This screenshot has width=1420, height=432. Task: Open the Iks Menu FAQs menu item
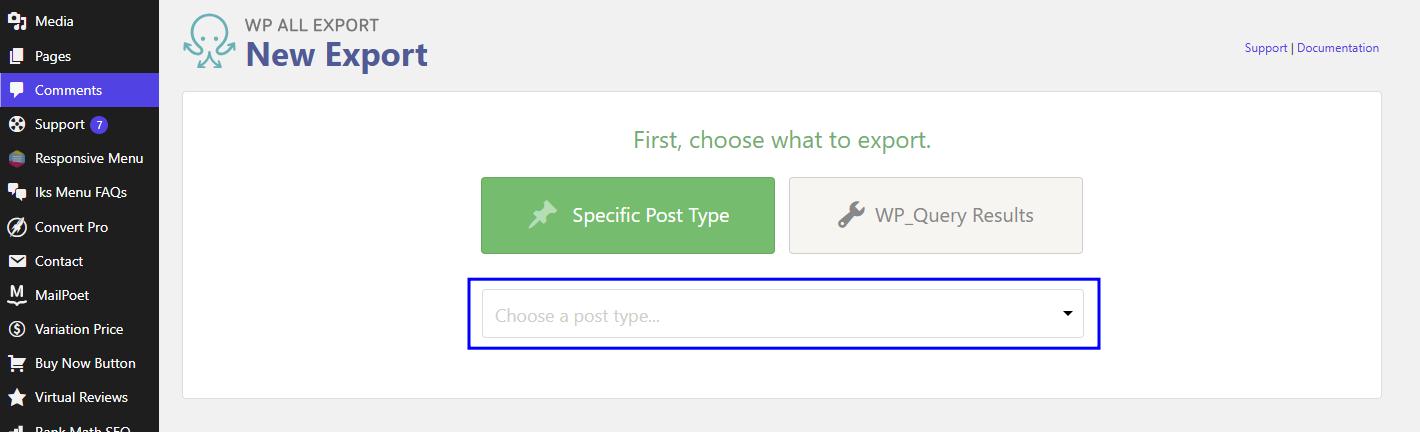(x=80, y=192)
